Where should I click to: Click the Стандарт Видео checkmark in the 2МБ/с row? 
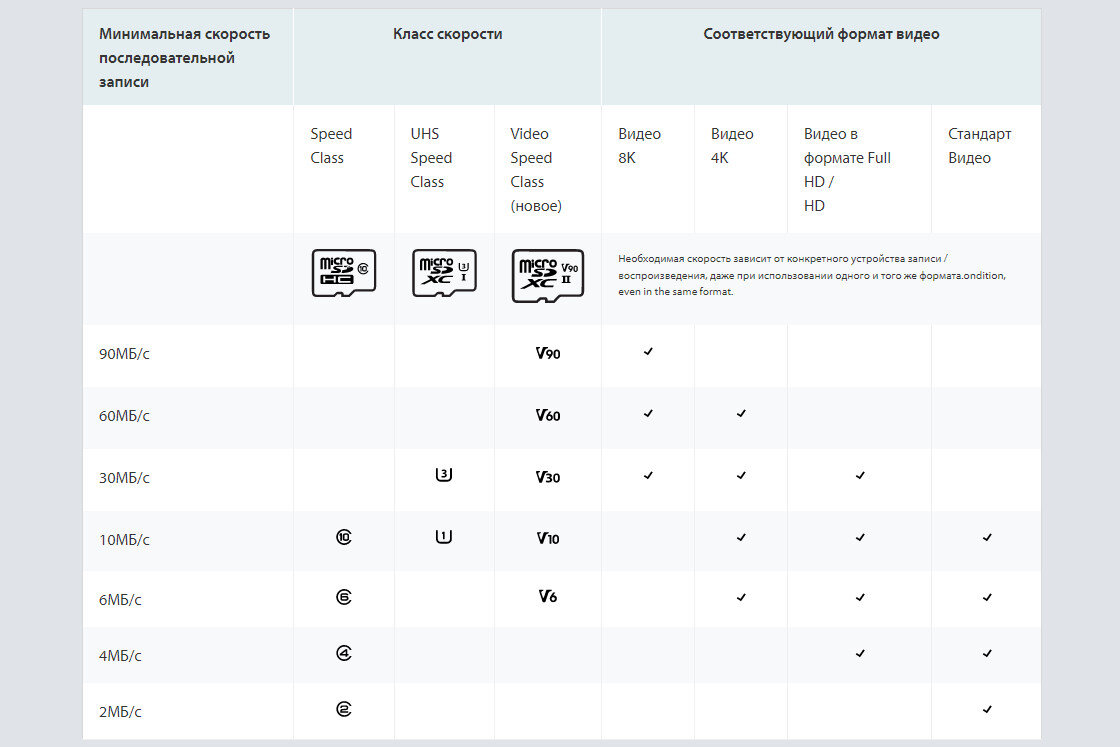[987, 709]
